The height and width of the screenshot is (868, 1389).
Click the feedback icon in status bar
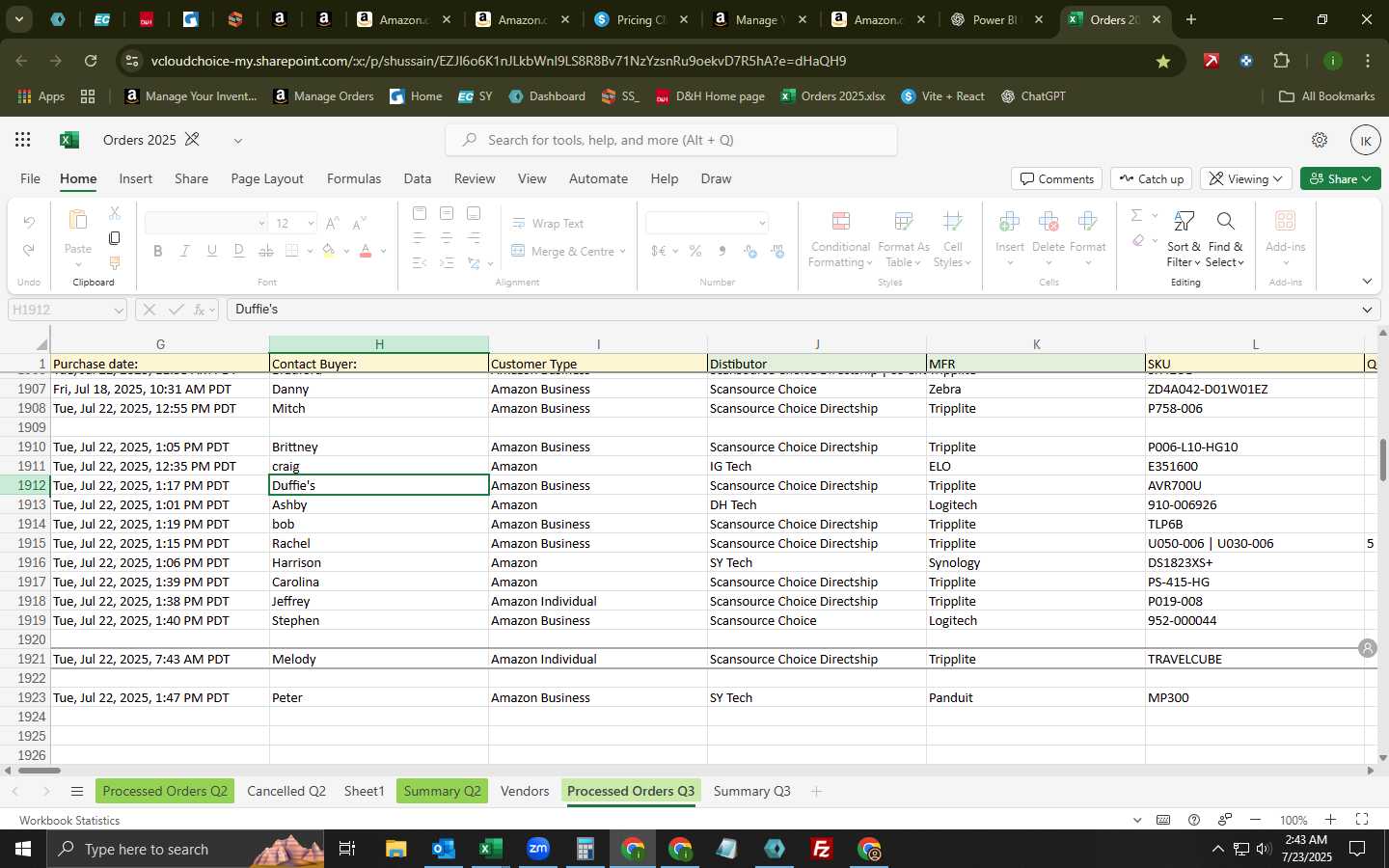click(x=1225, y=820)
